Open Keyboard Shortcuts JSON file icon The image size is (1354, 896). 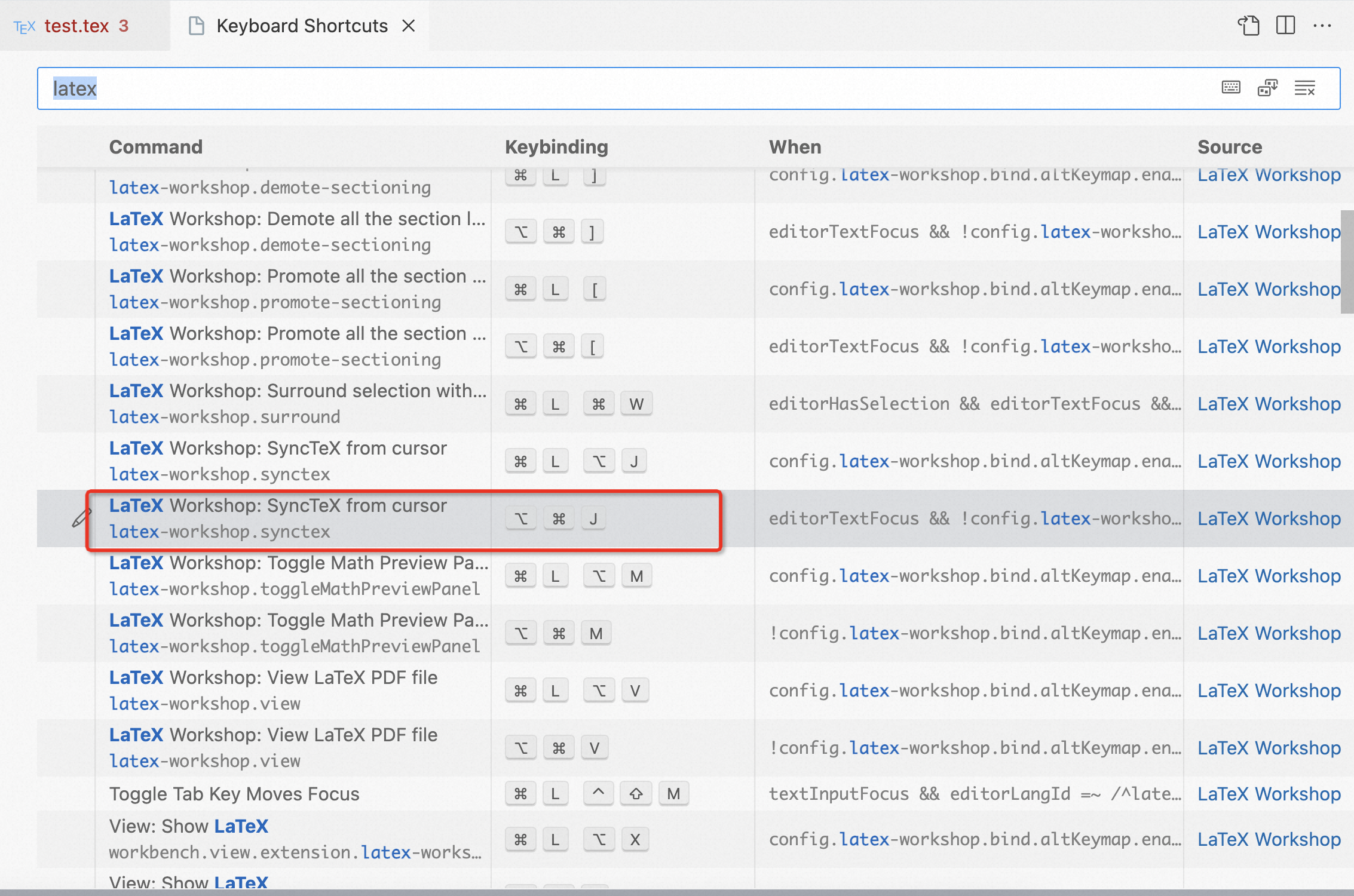[x=1248, y=26]
